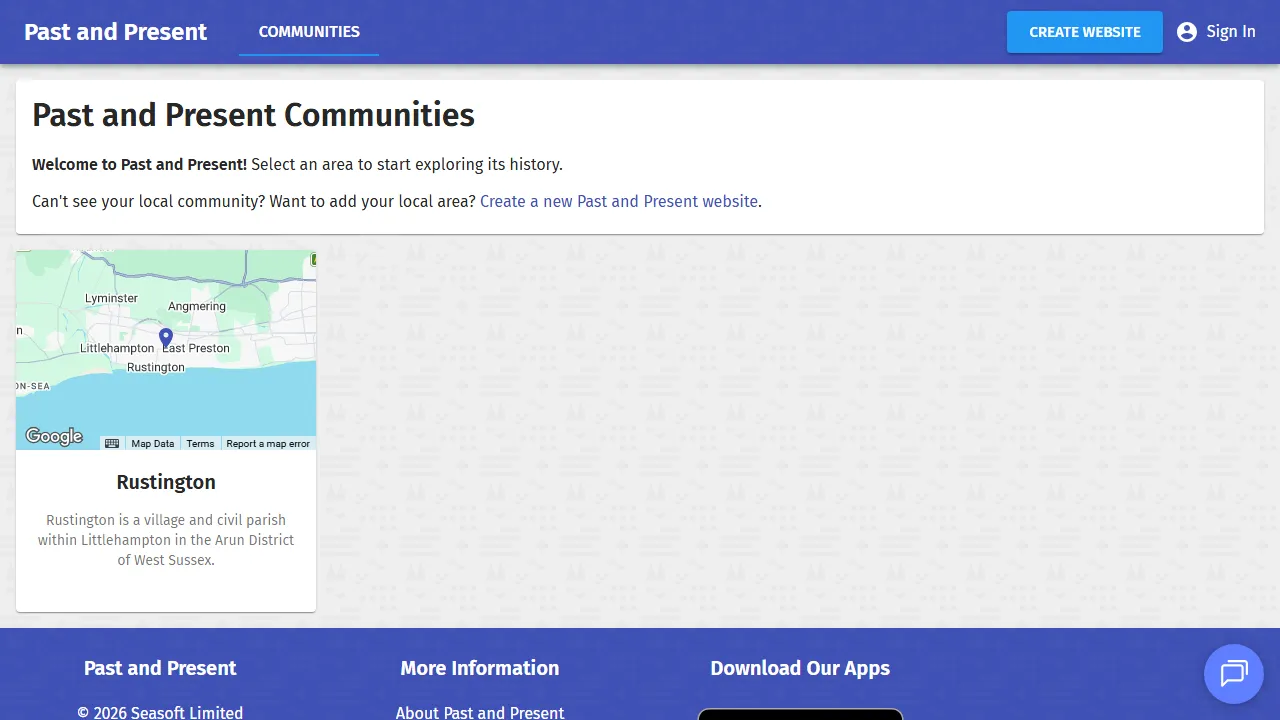
Task: Click Report a map error
Action: tap(268, 443)
